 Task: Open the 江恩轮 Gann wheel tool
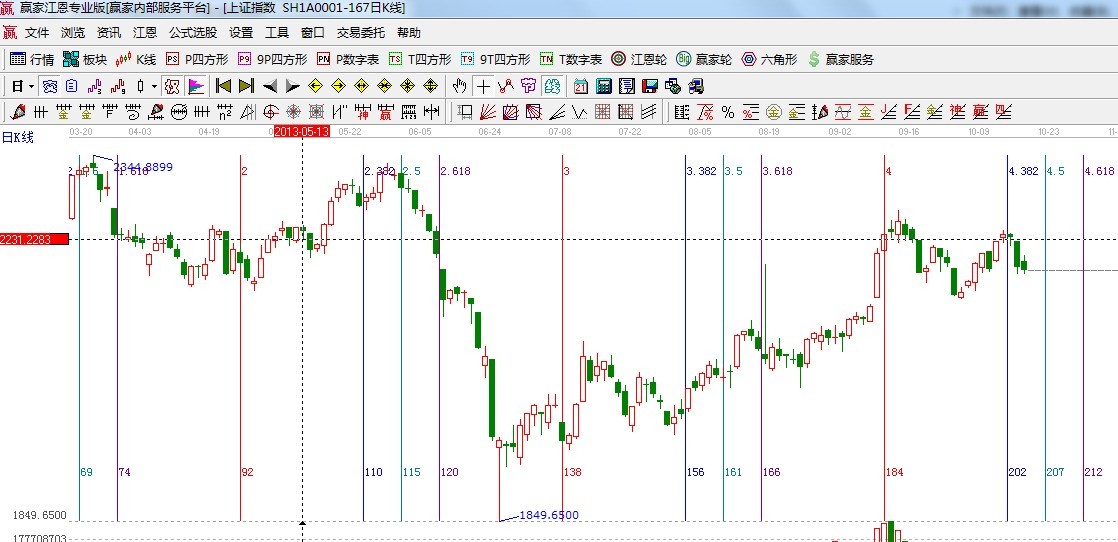[639, 59]
